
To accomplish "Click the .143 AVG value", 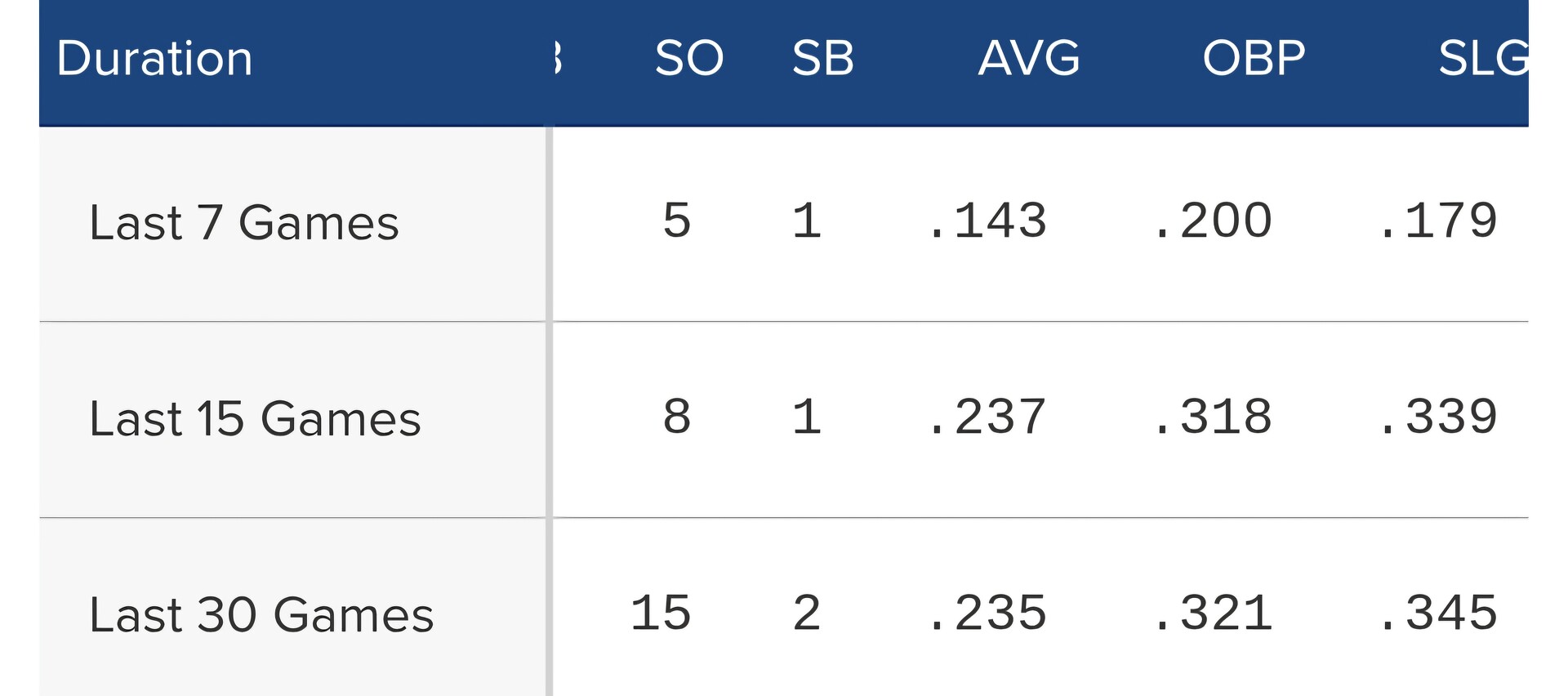I will pos(987,221).
